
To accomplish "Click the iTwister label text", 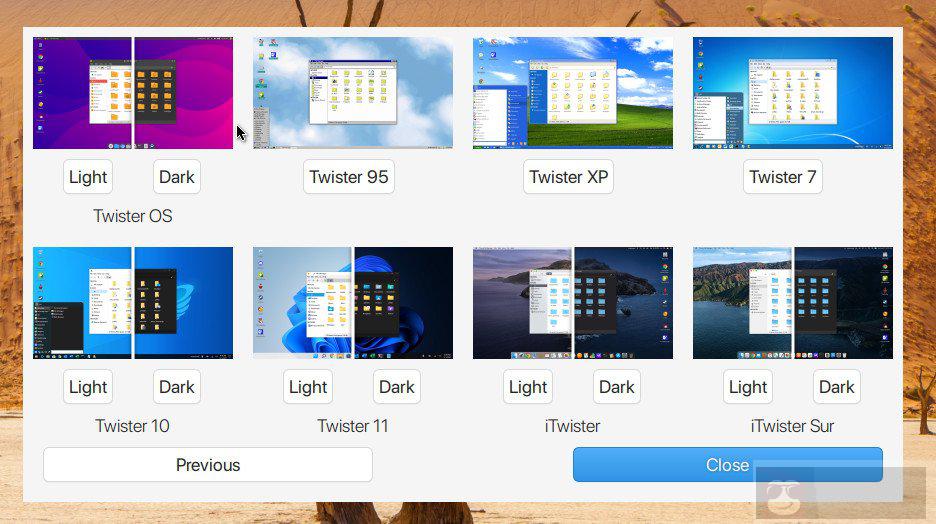I will [x=572, y=426].
